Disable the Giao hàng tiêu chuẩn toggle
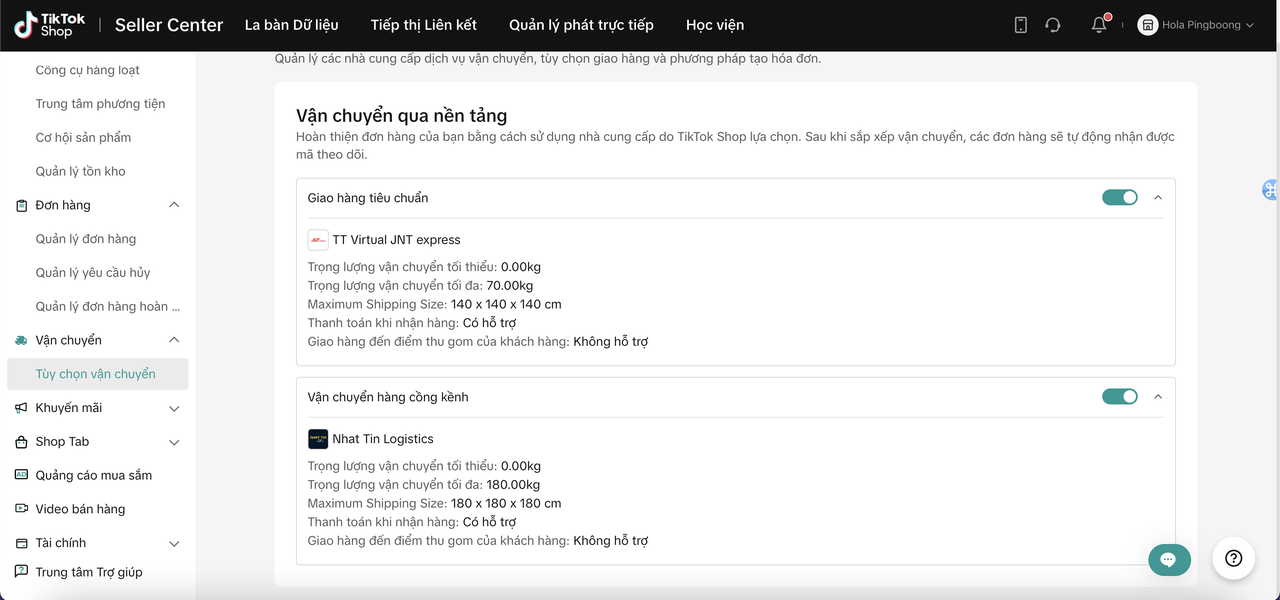 click(1120, 198)
